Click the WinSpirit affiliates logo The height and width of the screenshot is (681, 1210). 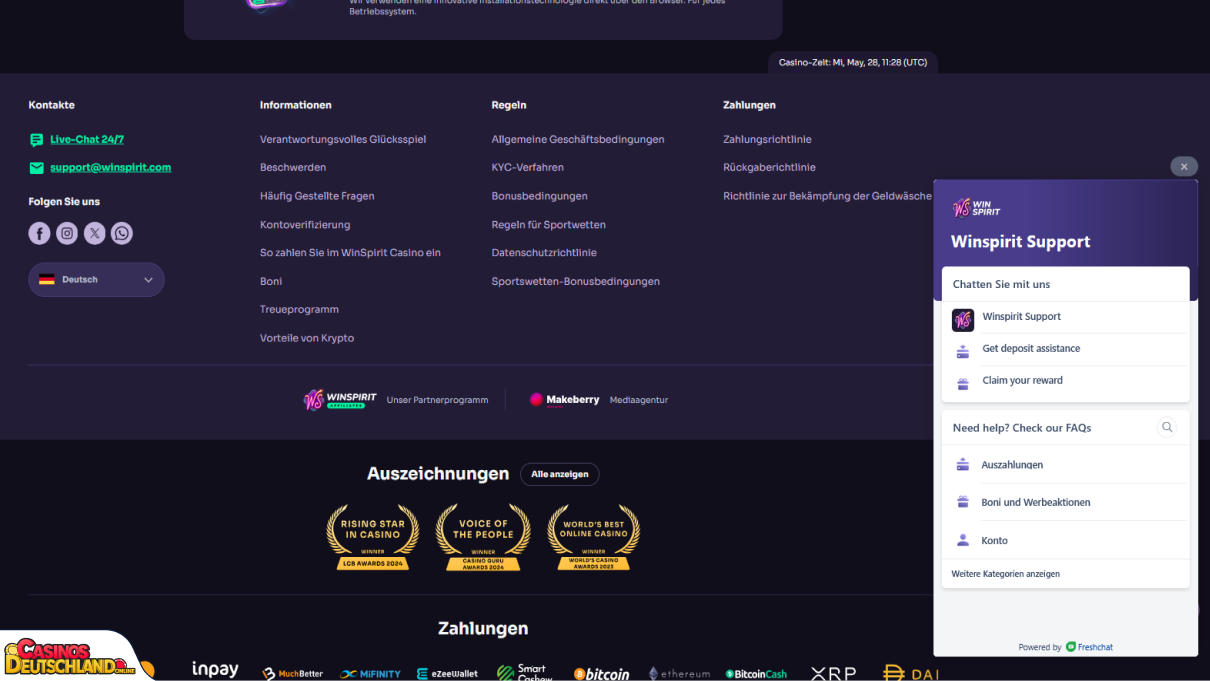coord(340,400)
